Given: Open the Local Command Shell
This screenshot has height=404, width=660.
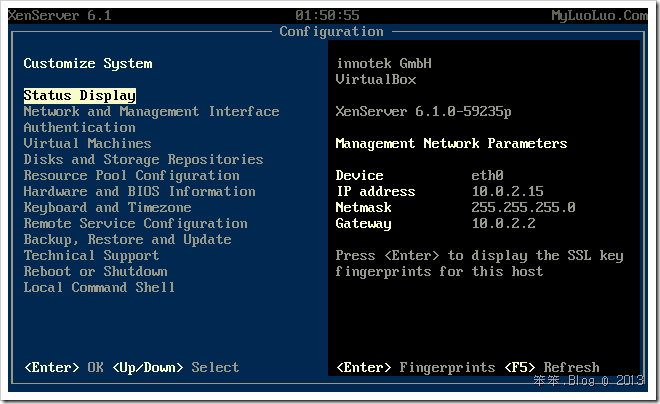Looking at the screenshot, I should 99,287.
